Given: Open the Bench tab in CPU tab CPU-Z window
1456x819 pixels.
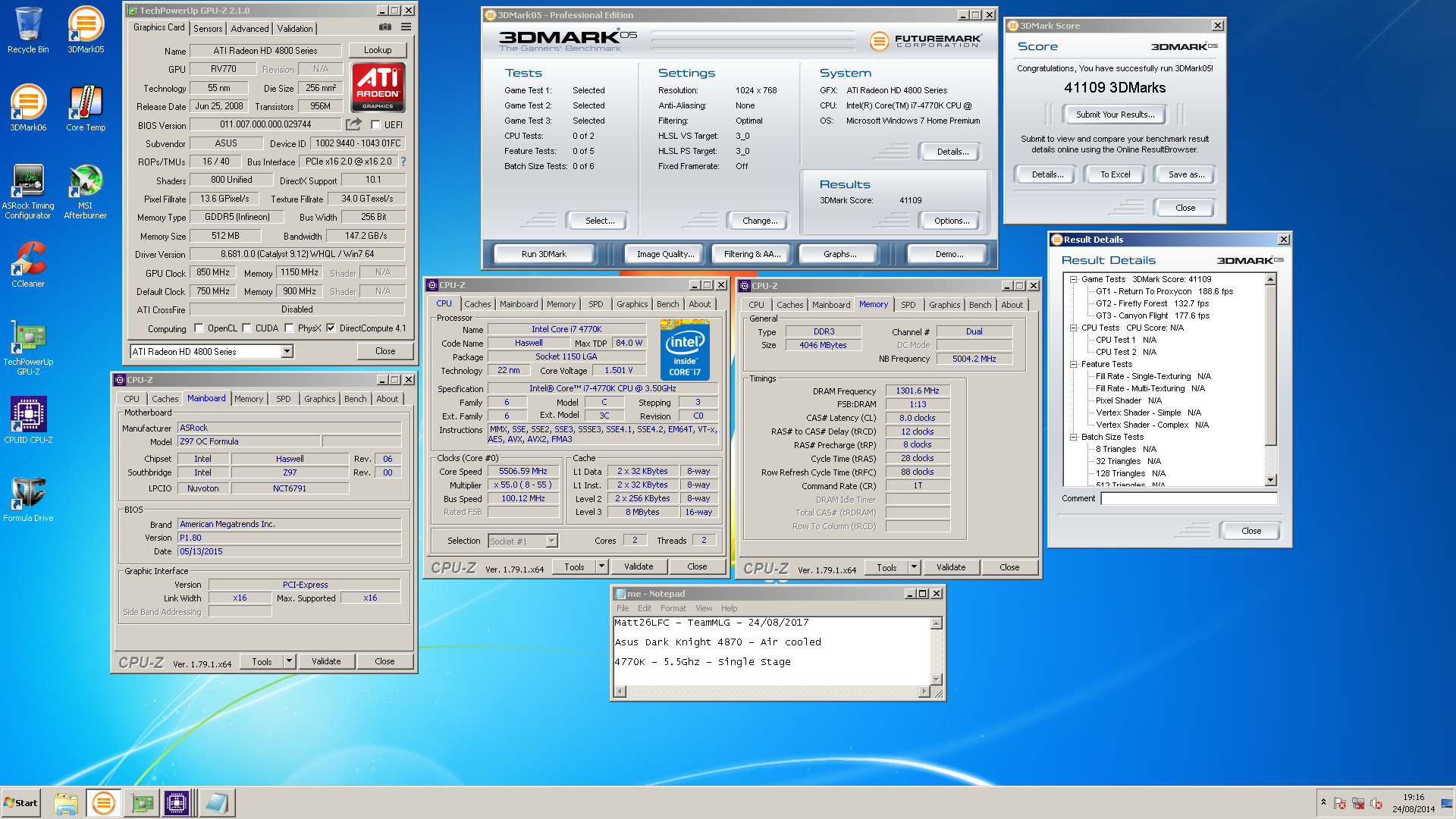Looking at the screenshot, I should point(668,304).
